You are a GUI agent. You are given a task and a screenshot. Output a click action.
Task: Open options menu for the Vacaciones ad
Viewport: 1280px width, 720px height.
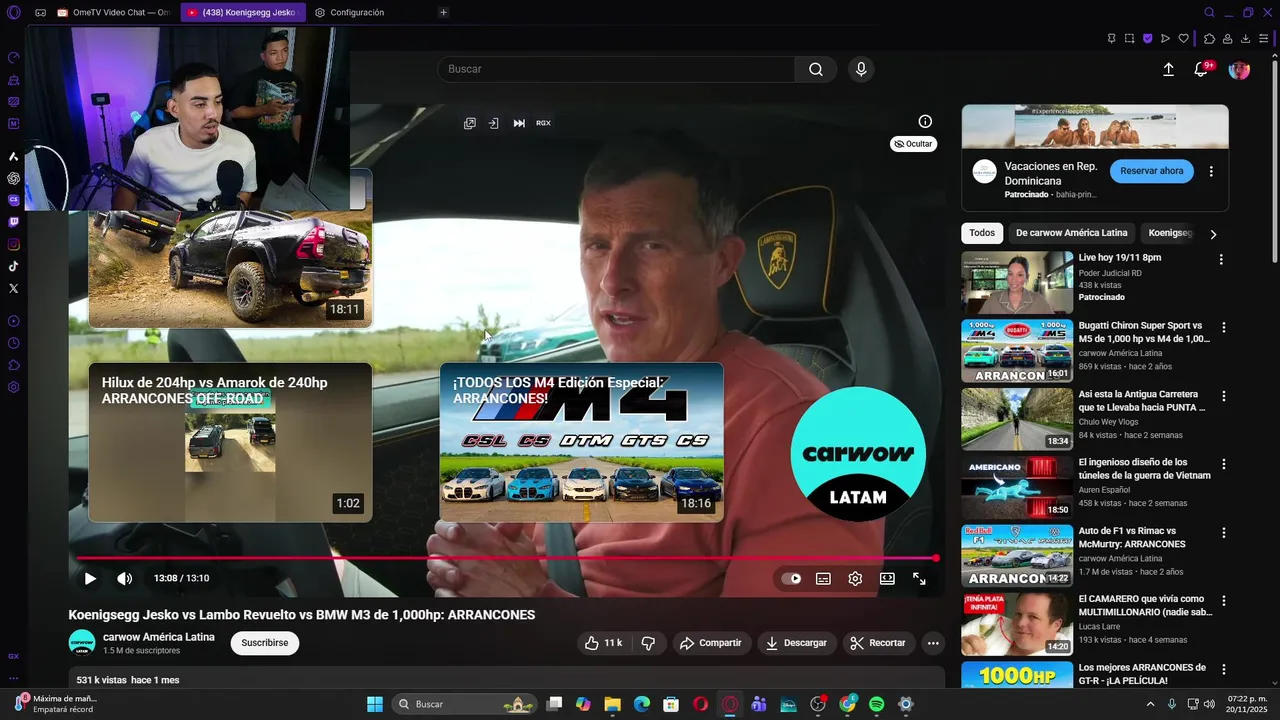click(1211, 171)
